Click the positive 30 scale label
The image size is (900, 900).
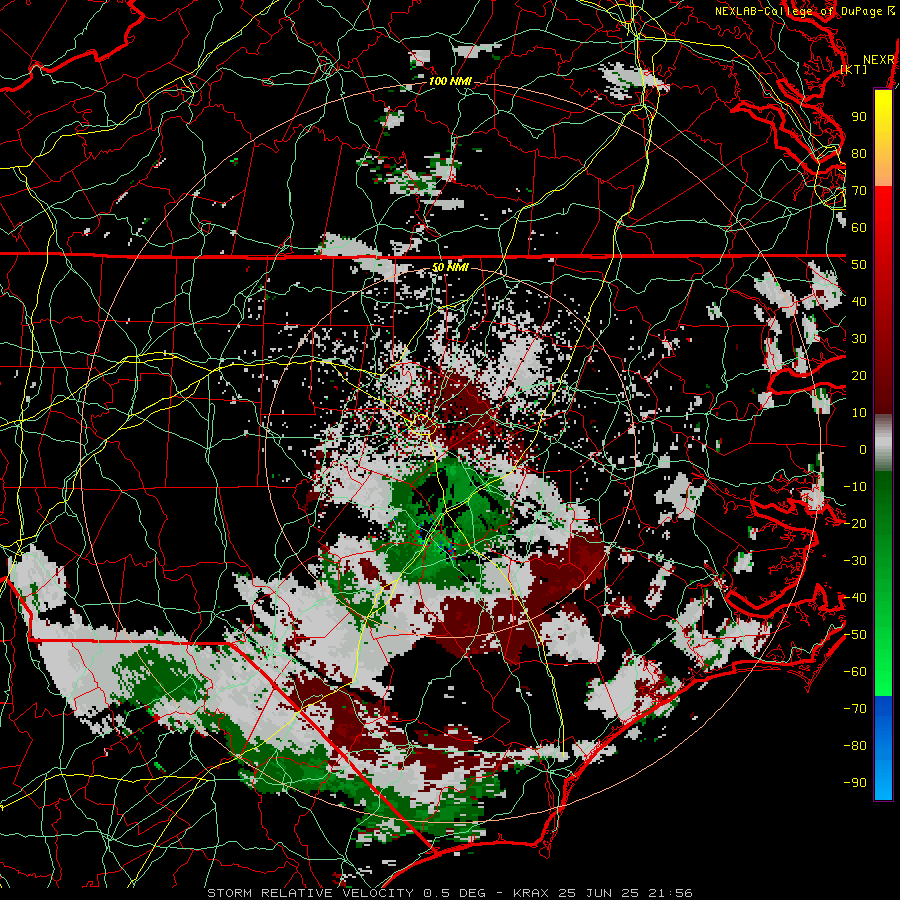click(x=859, y=339)
